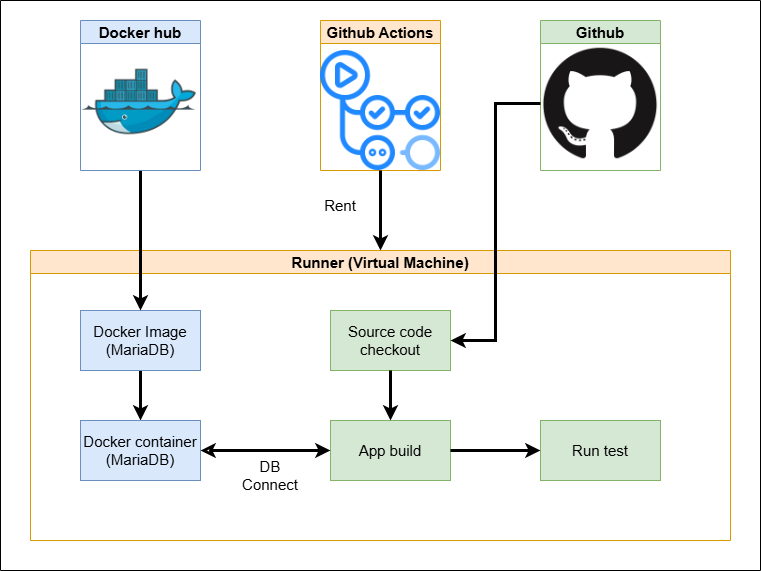Click the two-dot circle in Actions icon
The image size is (761, 571).
click(377, 152)
